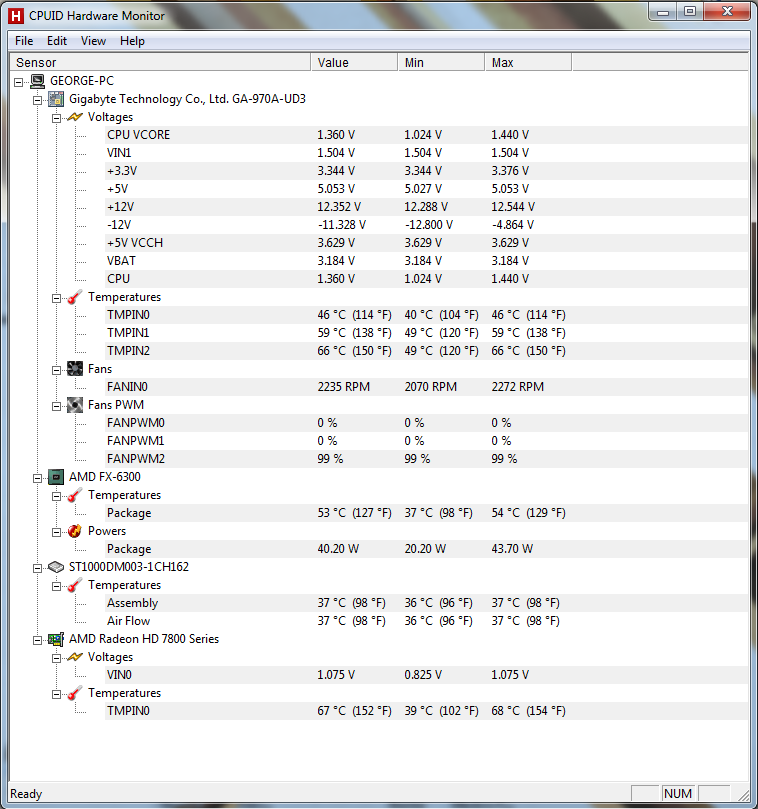Image resolution: width=758 pixels, height=809 pixels.
Task: Select the +12V voltage row
Action: click(x=427, y=207)
